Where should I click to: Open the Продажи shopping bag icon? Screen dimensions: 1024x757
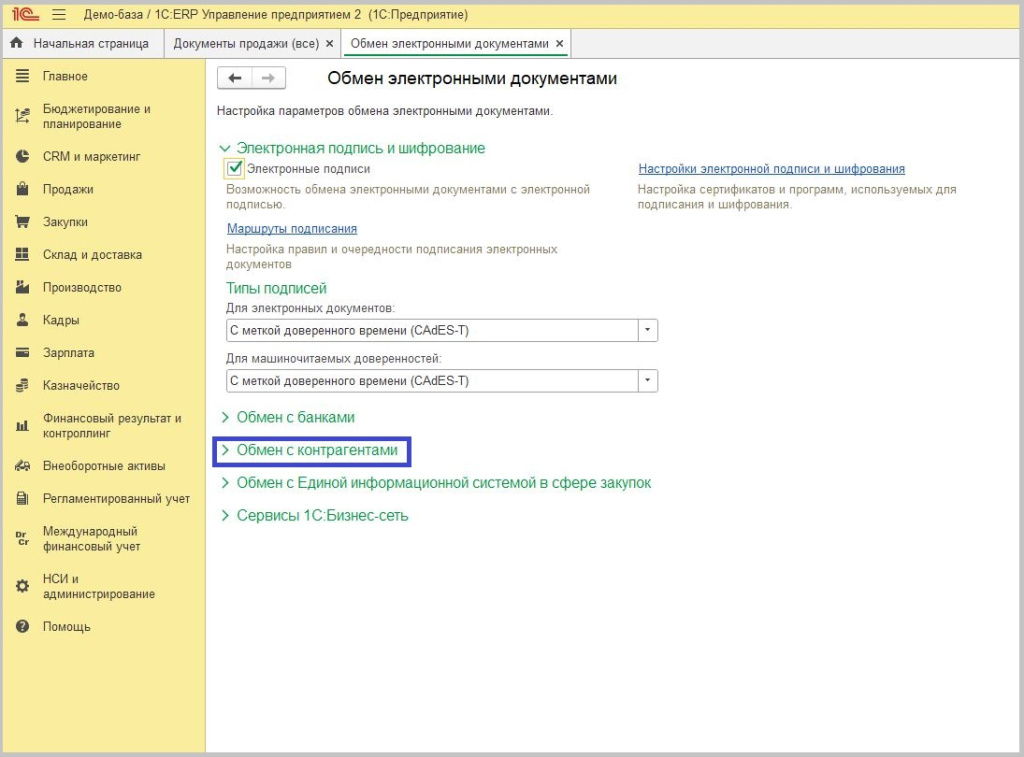[22, 190]
